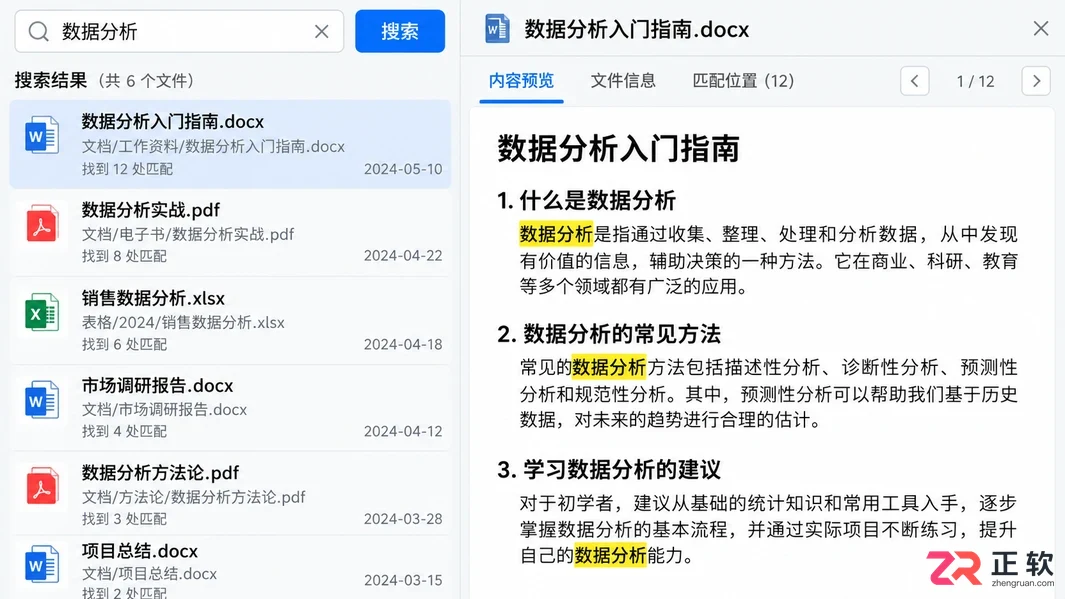Screen dimensions: 1065x599
Task: Click 找到 6 处匹配 text
Action: point(124,344)
